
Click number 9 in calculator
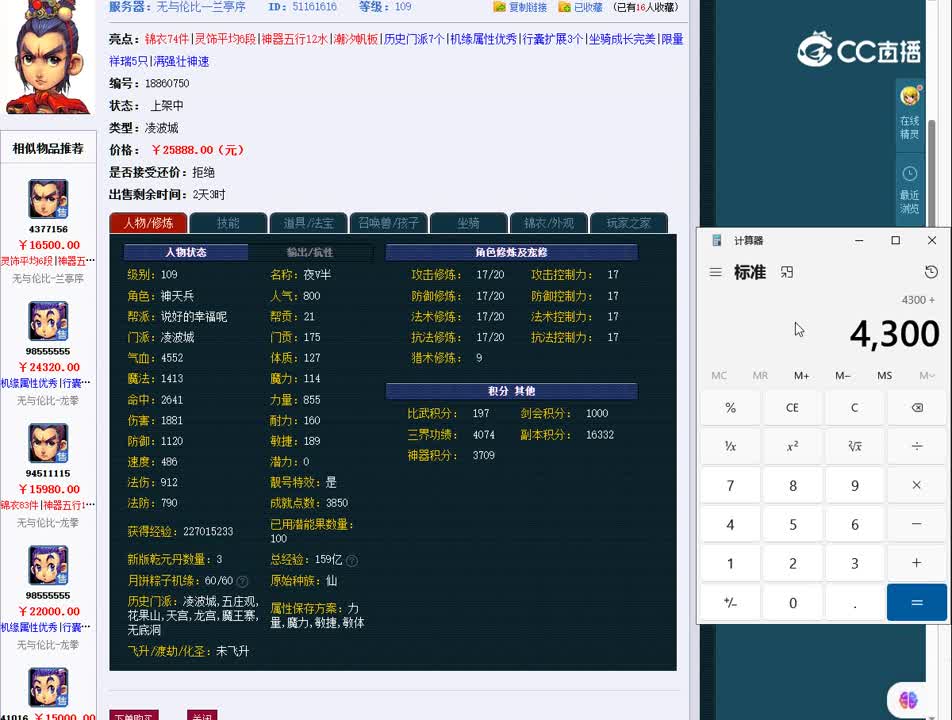(854, 485)
